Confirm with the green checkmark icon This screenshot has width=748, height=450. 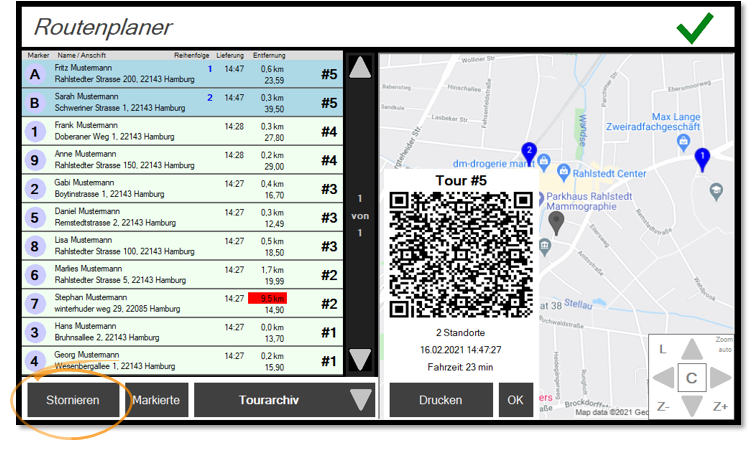[x=695, y=28]
